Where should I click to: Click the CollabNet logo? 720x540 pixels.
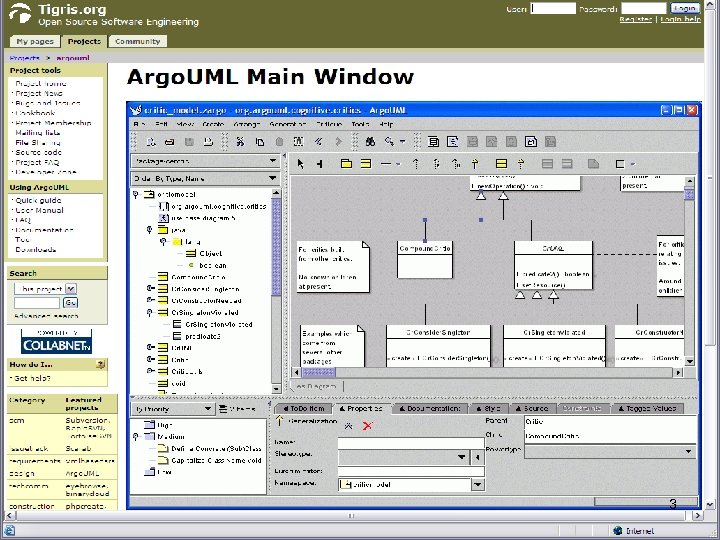[56, 341]
